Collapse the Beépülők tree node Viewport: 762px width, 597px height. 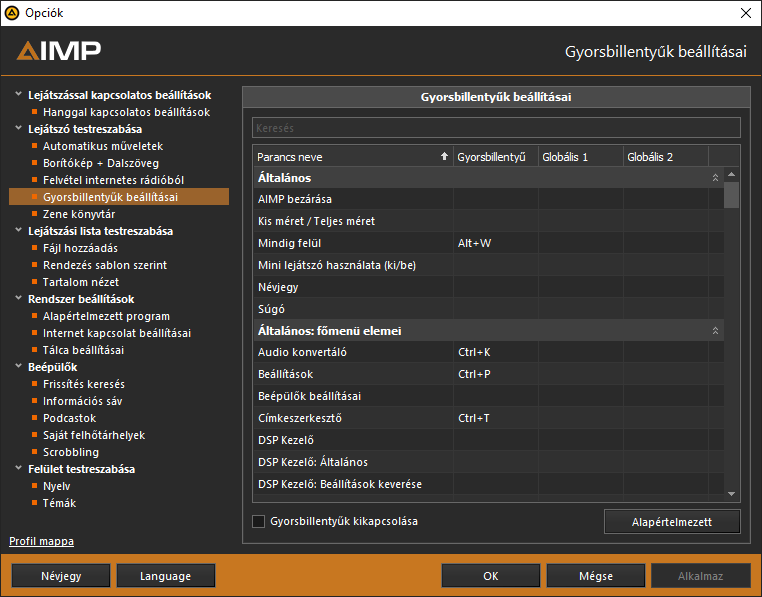[x=18, y=367]
